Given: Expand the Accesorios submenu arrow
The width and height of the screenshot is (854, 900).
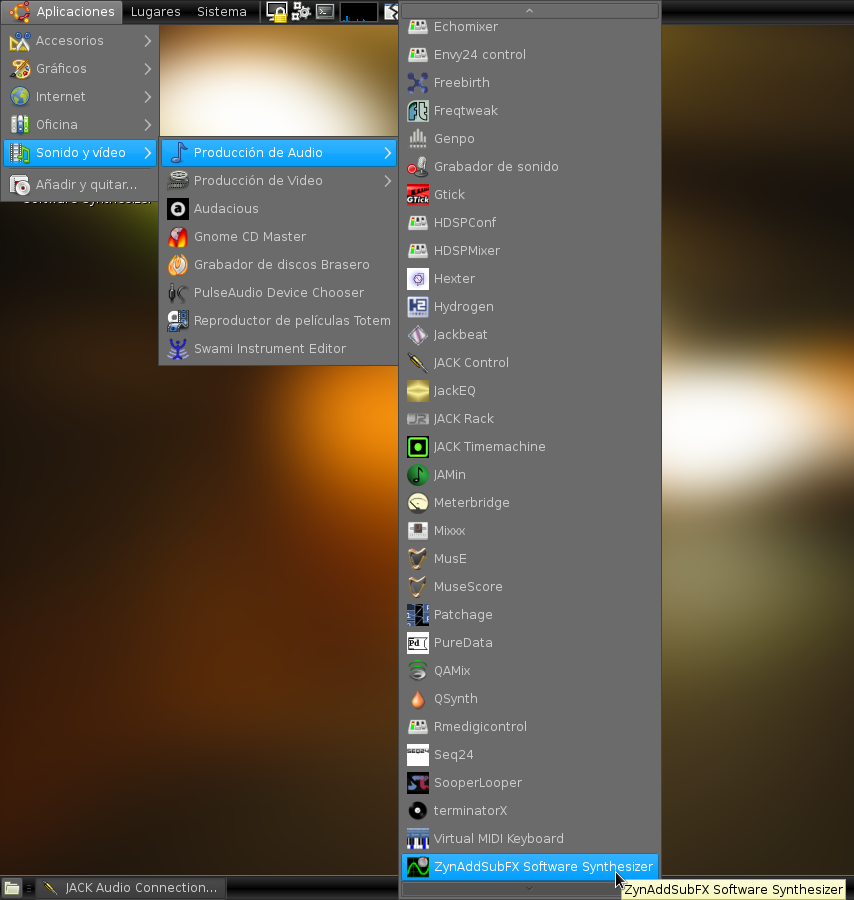Looking at the screenshot, I should [148, 41].
